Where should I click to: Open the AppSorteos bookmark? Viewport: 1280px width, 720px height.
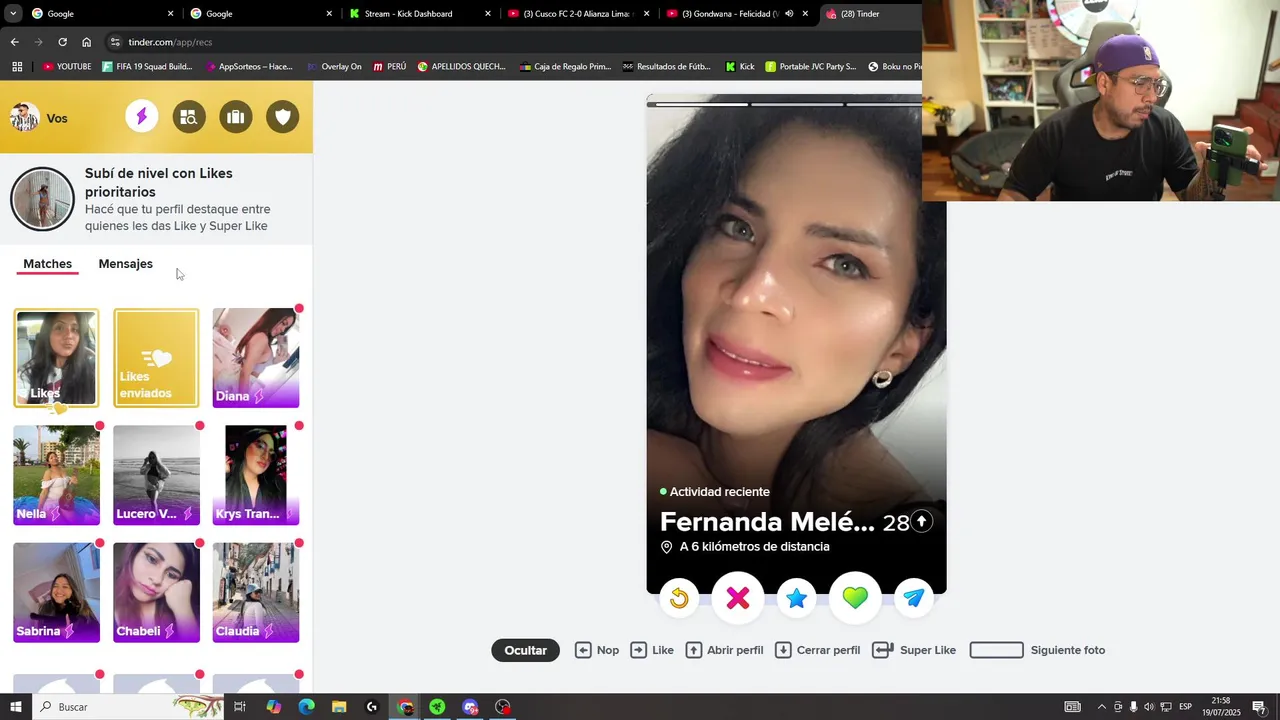pyautogui.click(x=248, y=67)
